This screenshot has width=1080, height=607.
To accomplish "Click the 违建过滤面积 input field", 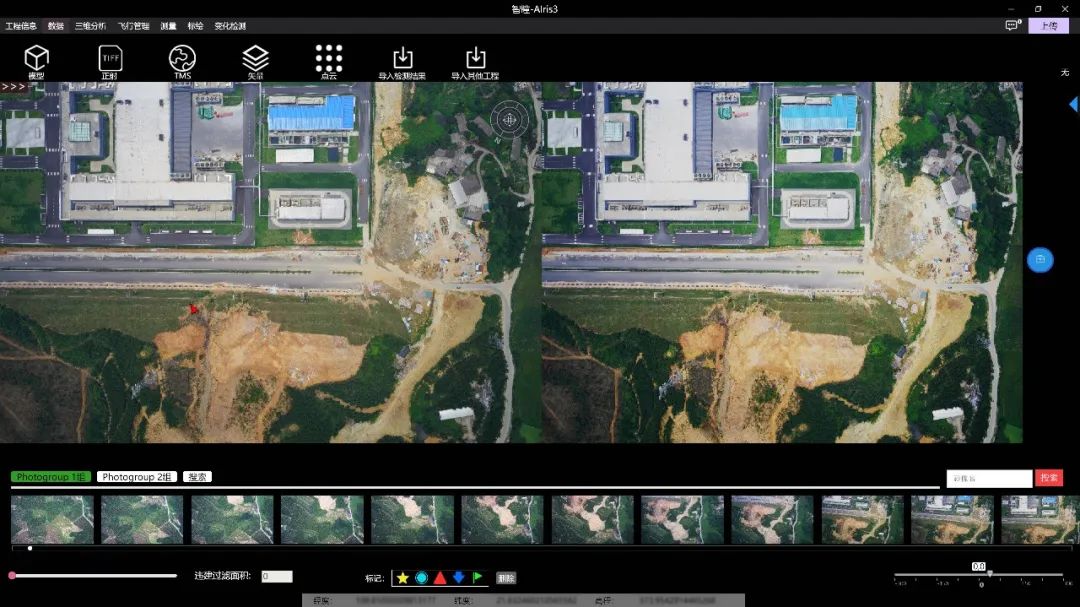I will 277,576.
